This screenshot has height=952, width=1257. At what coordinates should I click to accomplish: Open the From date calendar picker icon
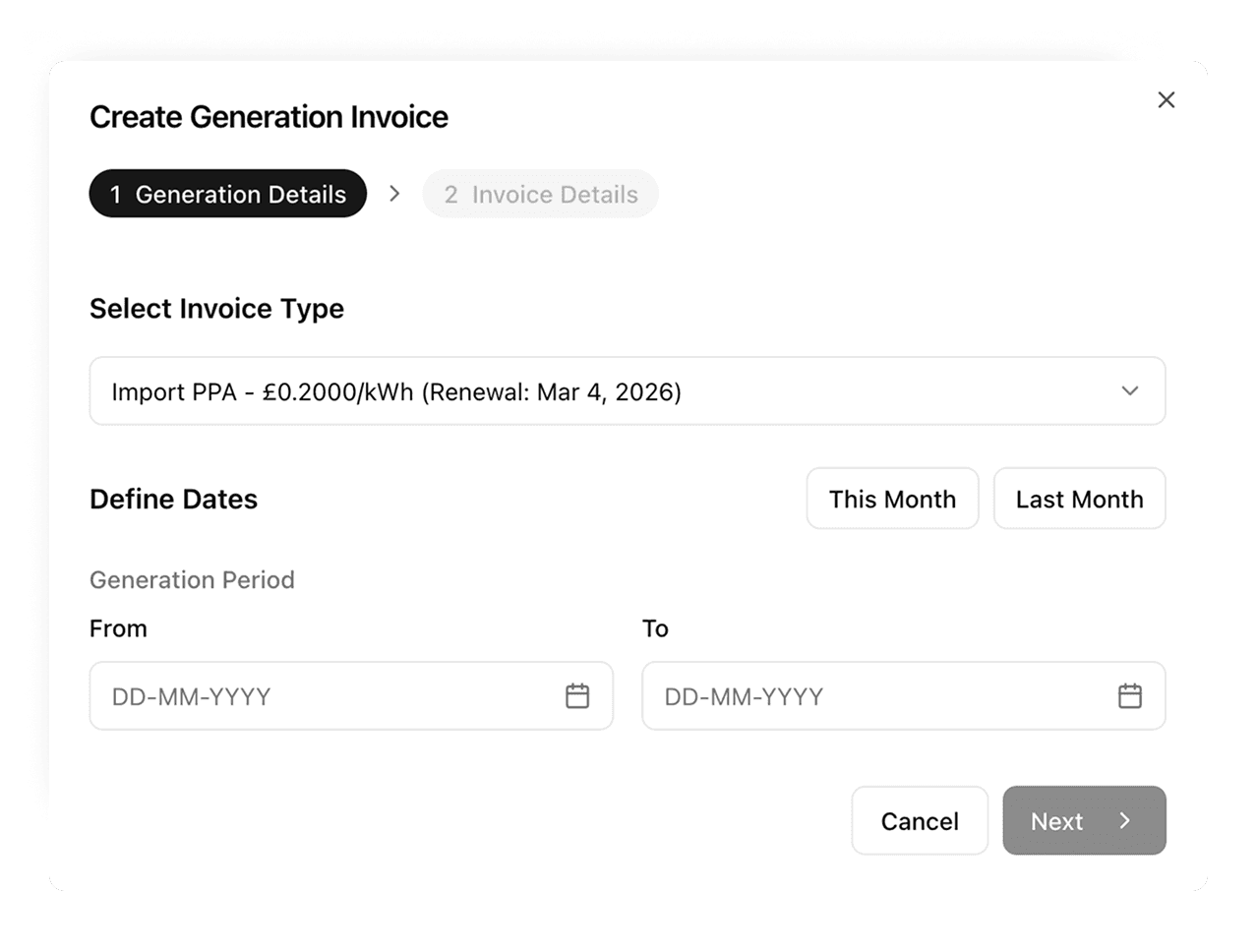click(577, 696)
